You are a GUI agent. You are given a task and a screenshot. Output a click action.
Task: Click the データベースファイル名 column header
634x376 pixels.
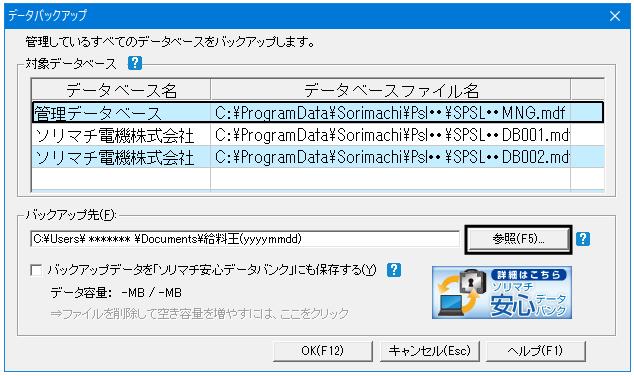pos(391,90)
